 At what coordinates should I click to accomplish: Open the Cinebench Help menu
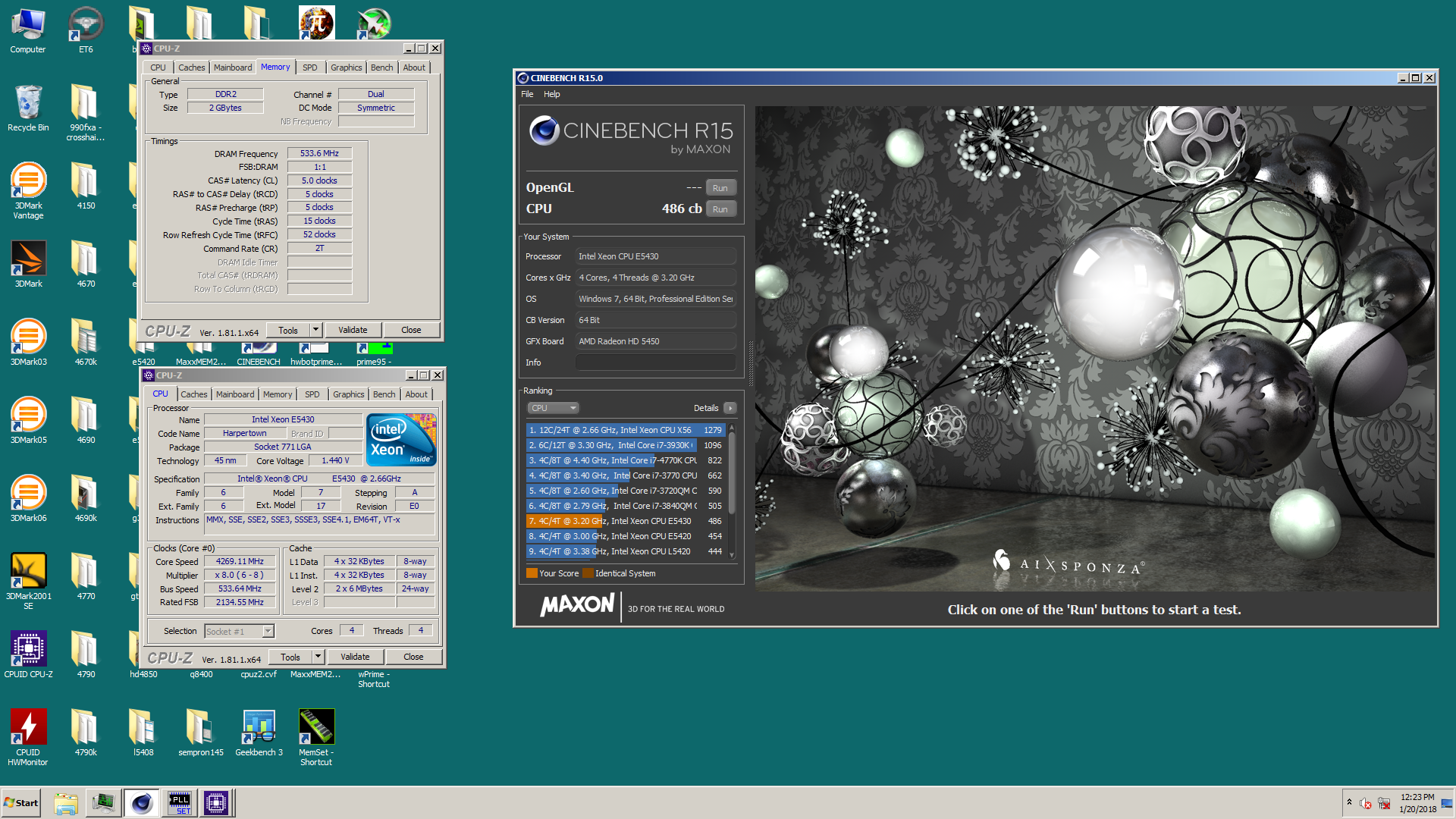pos(551,94)
